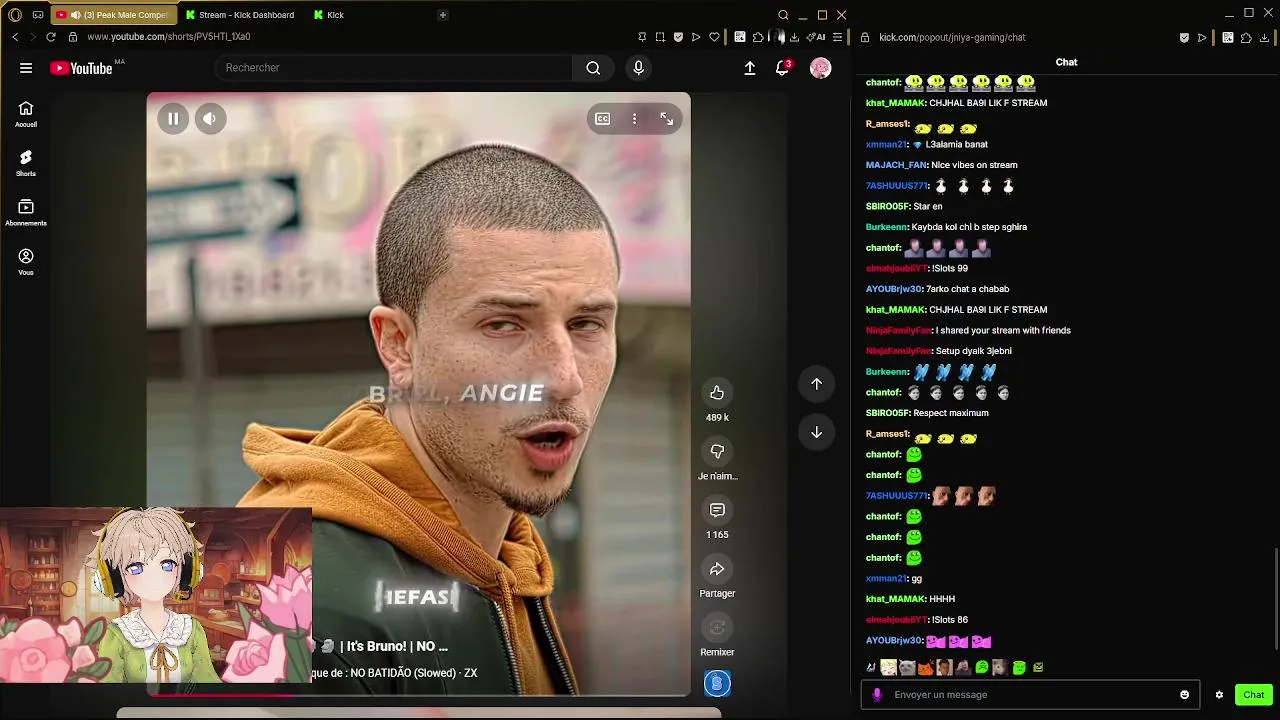
Task: Click the Partager share button
Action: tap(717, 569)
